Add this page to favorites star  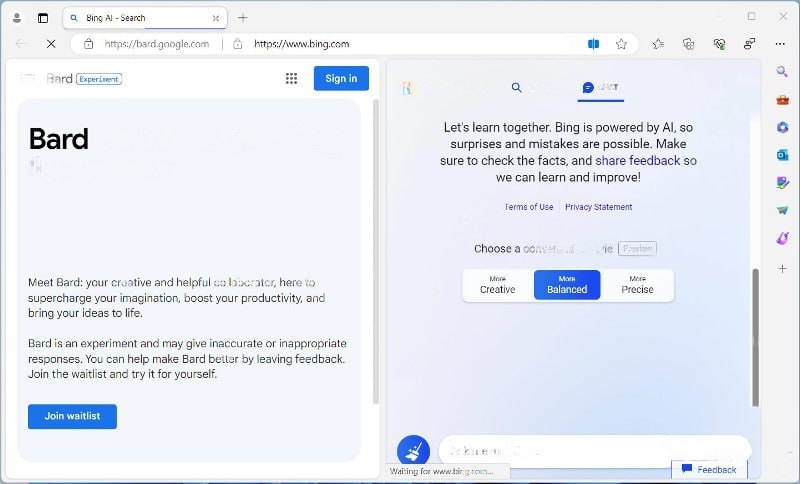[x=621, y=44]
